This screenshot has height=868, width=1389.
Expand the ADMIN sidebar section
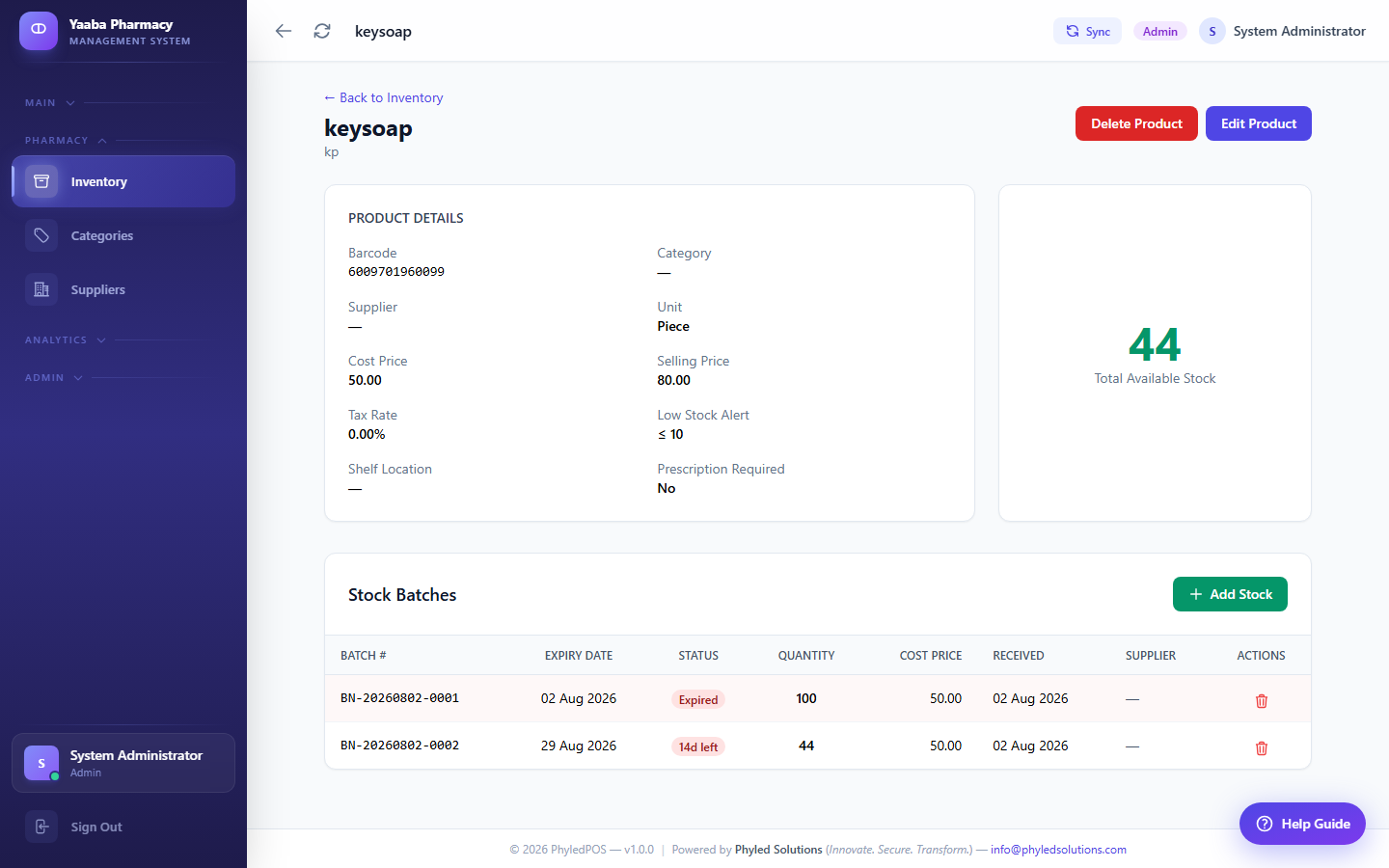54,378
